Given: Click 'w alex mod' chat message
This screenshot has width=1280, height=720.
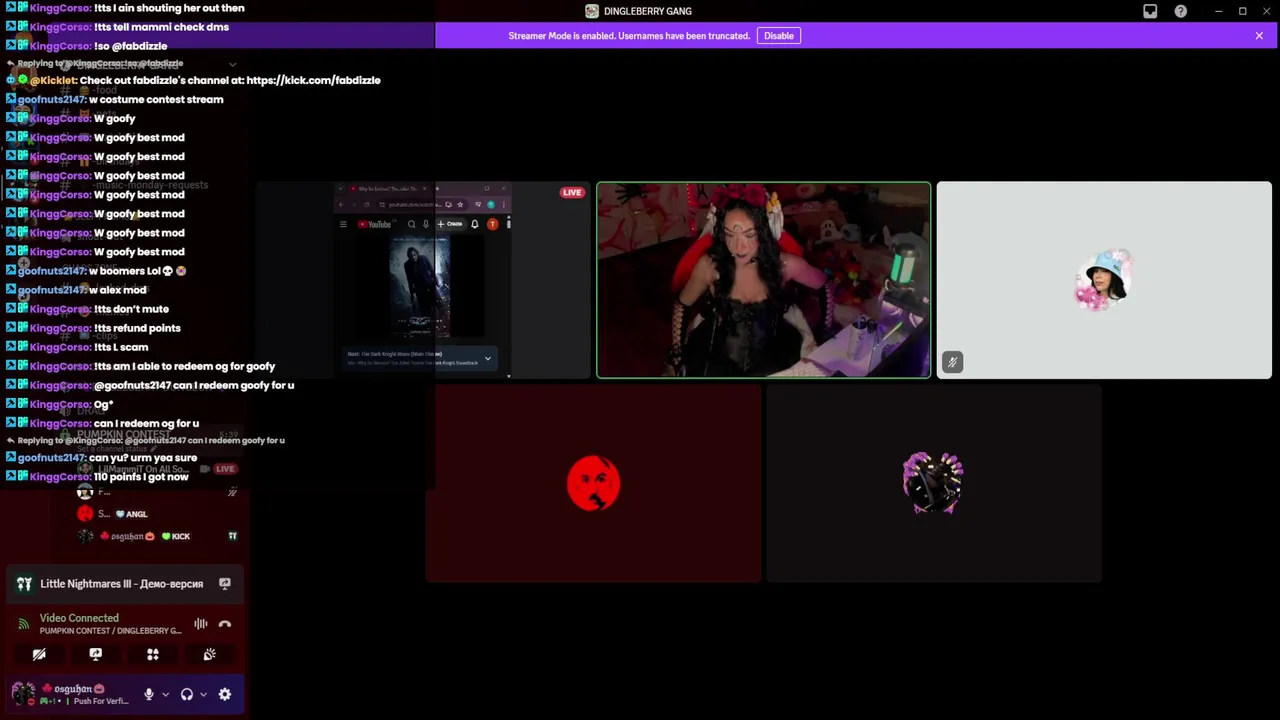Looking at the screenshot, I should coord(118,290).
